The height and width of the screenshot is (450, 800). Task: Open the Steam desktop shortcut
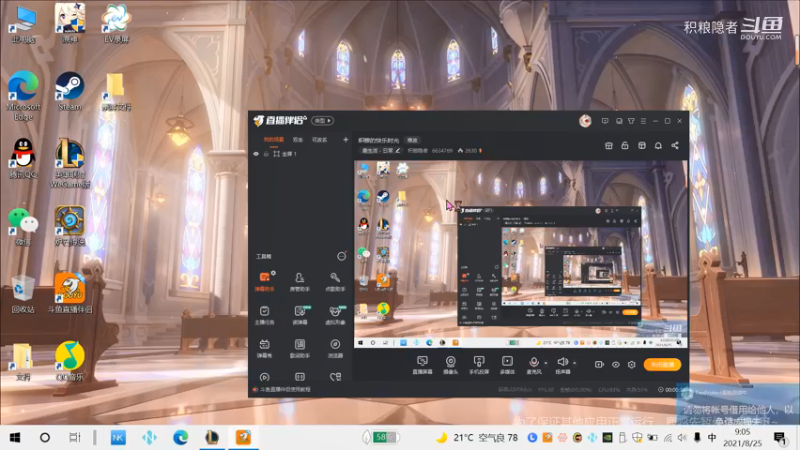click(70, 91)
